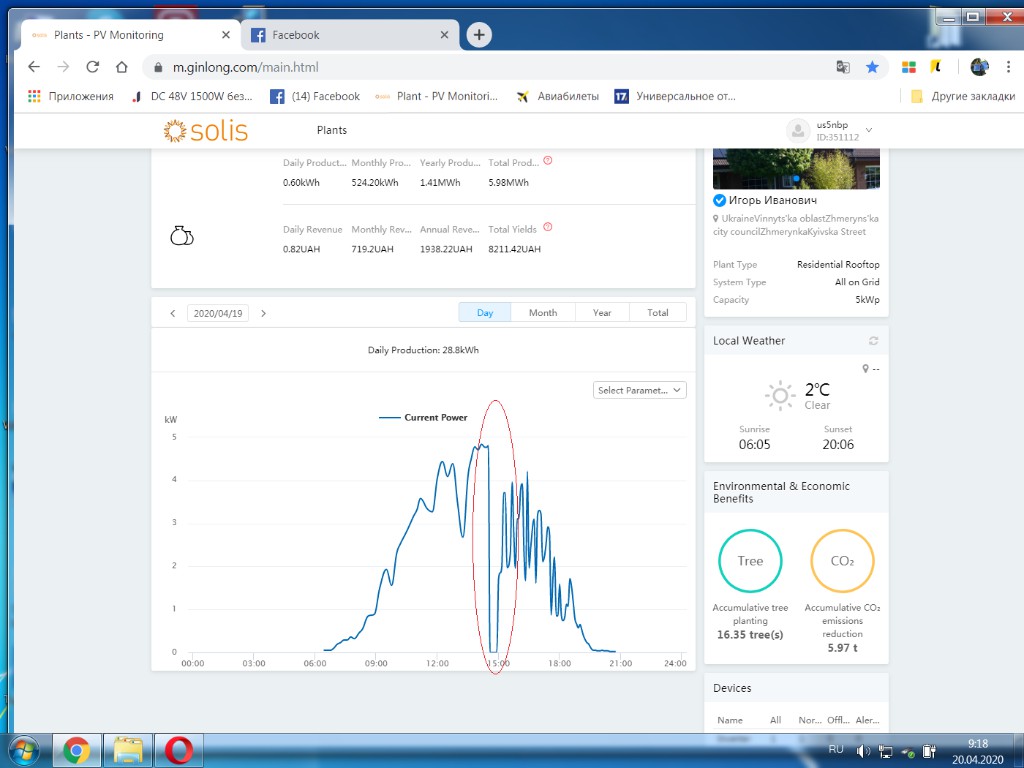Open the Plants navigation link
The height and width of the screenshot is (768, 1024).
(332, 131)
